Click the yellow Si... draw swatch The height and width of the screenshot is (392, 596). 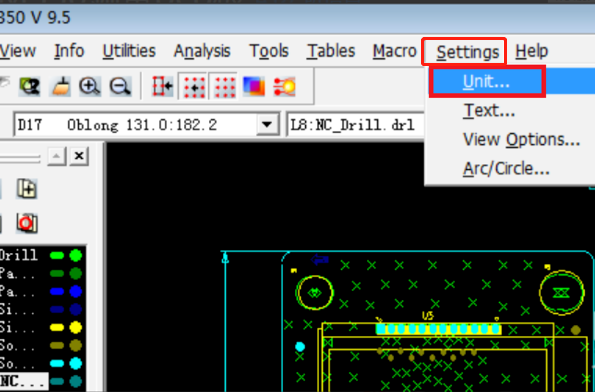coord(57,327)
